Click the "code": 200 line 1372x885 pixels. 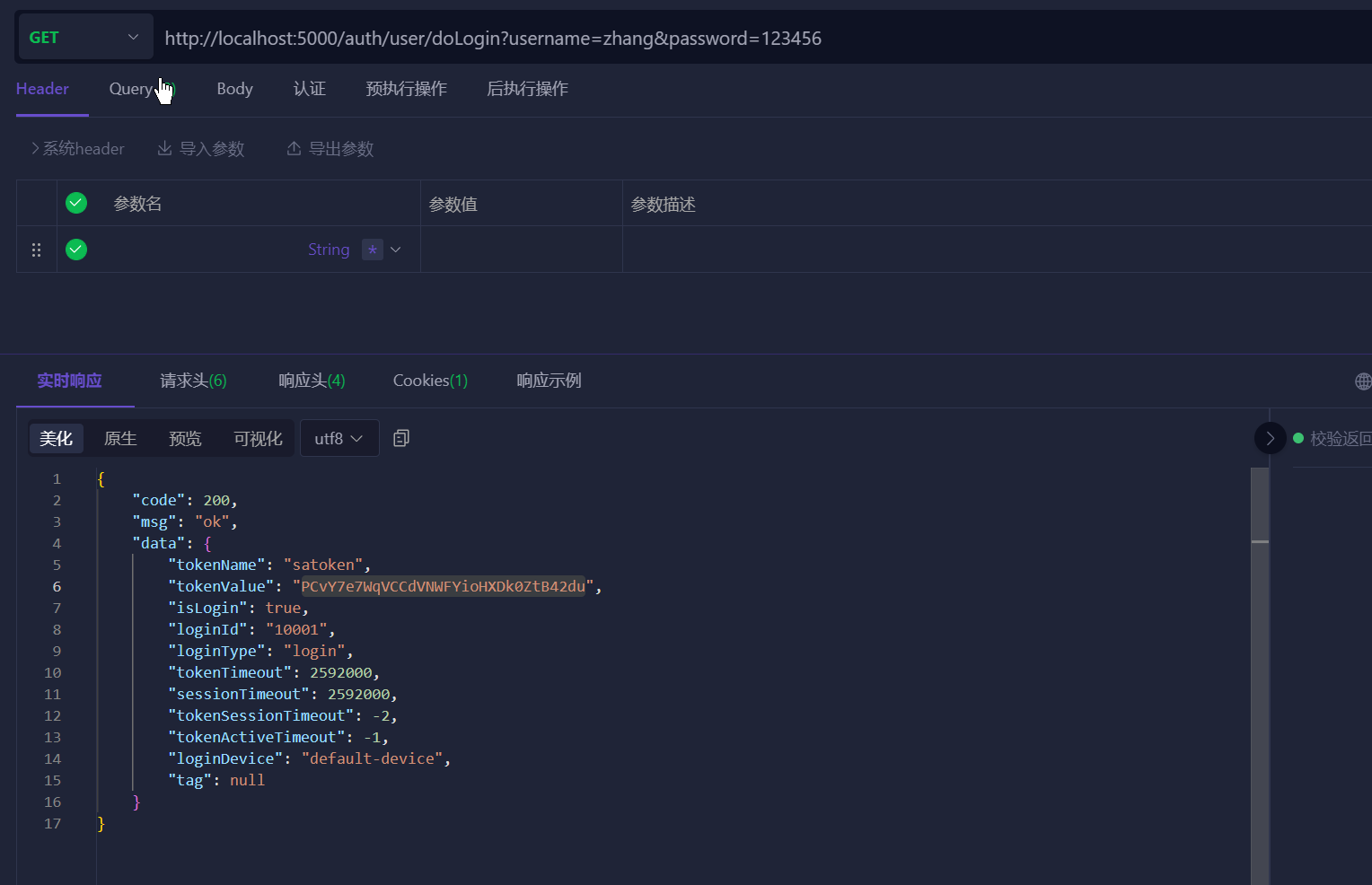point(185,500)
